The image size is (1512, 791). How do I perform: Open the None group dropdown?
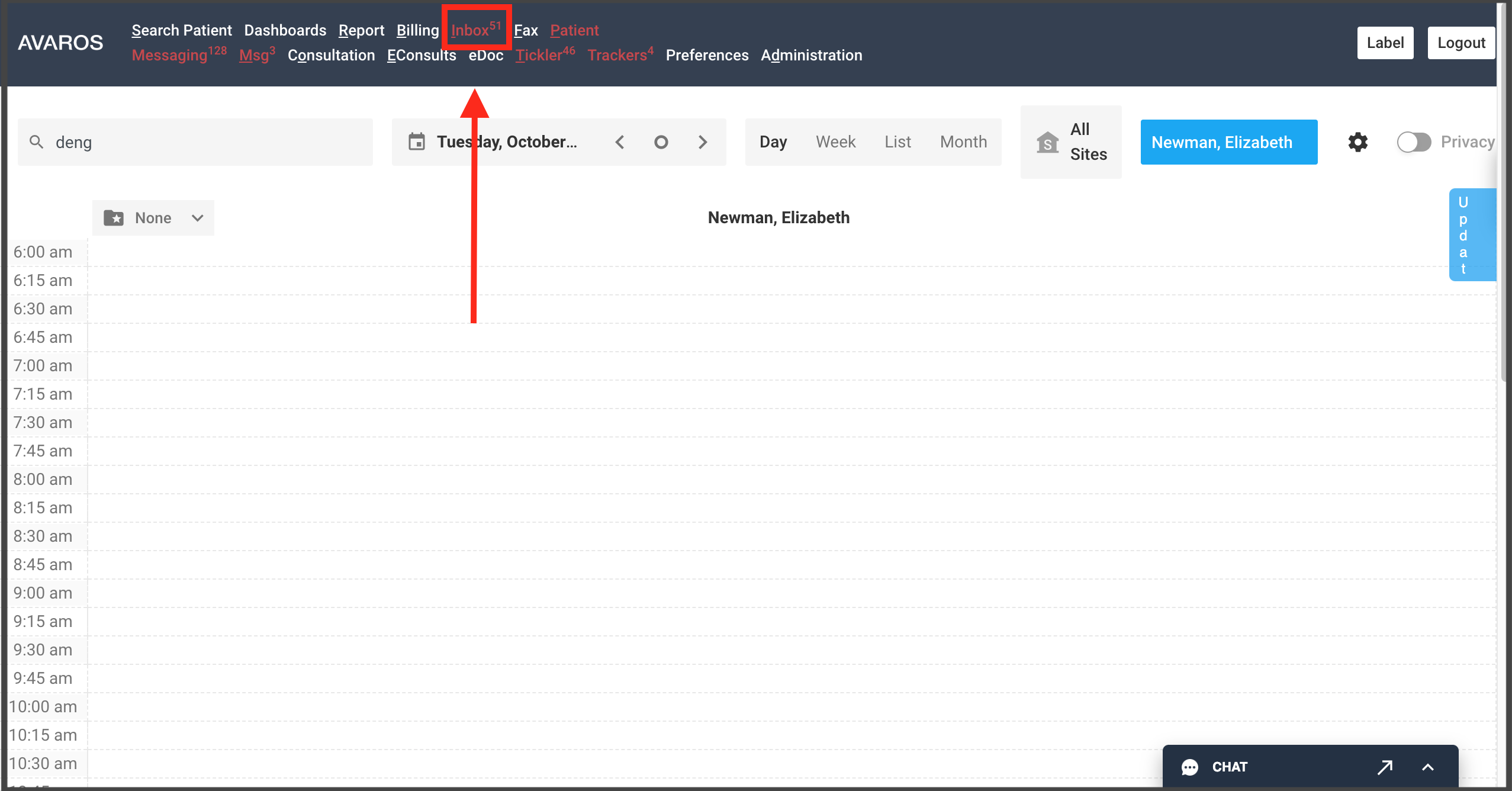point(153,218)
